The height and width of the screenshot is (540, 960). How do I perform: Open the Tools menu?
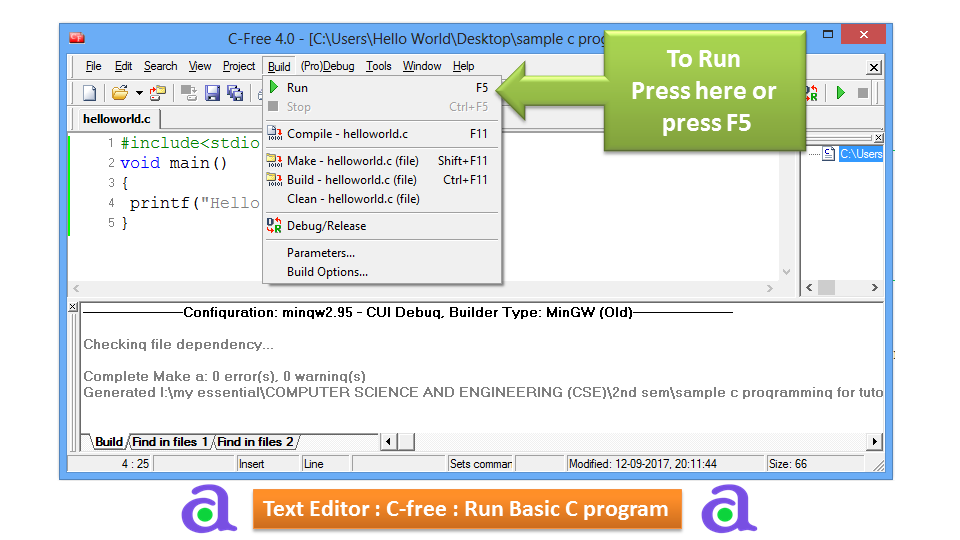(x=378, y=66)
